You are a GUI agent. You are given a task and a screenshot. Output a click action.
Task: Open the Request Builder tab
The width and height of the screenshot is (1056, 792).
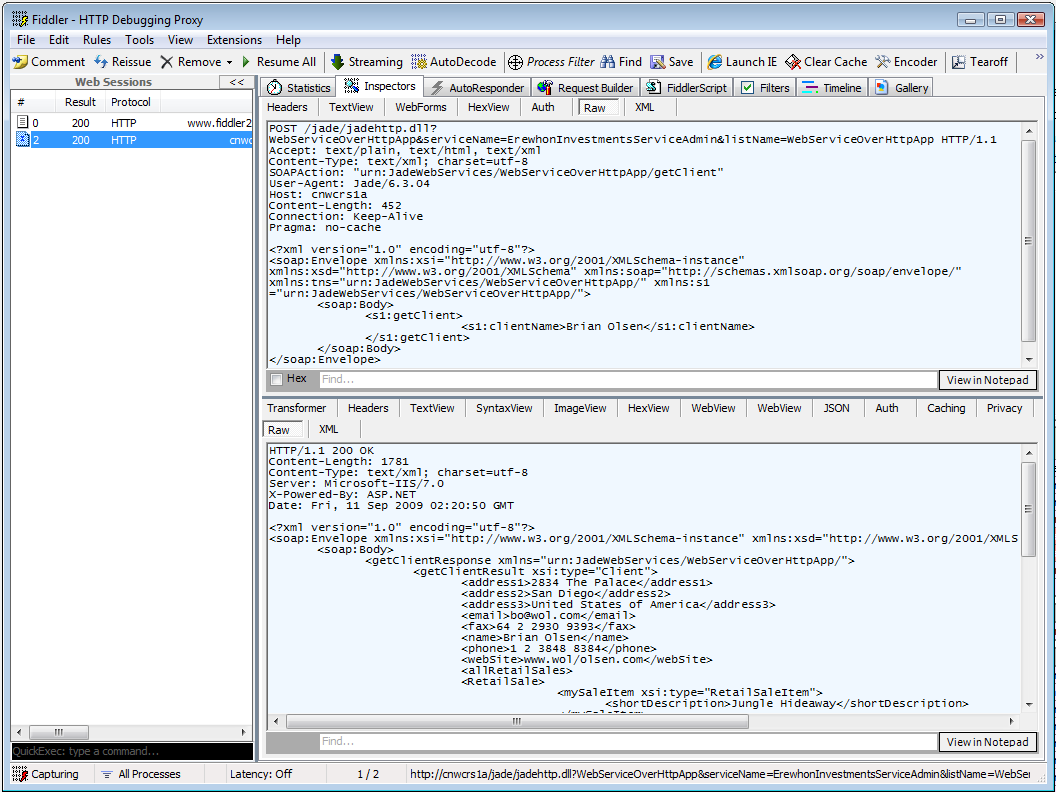(585, 88)
